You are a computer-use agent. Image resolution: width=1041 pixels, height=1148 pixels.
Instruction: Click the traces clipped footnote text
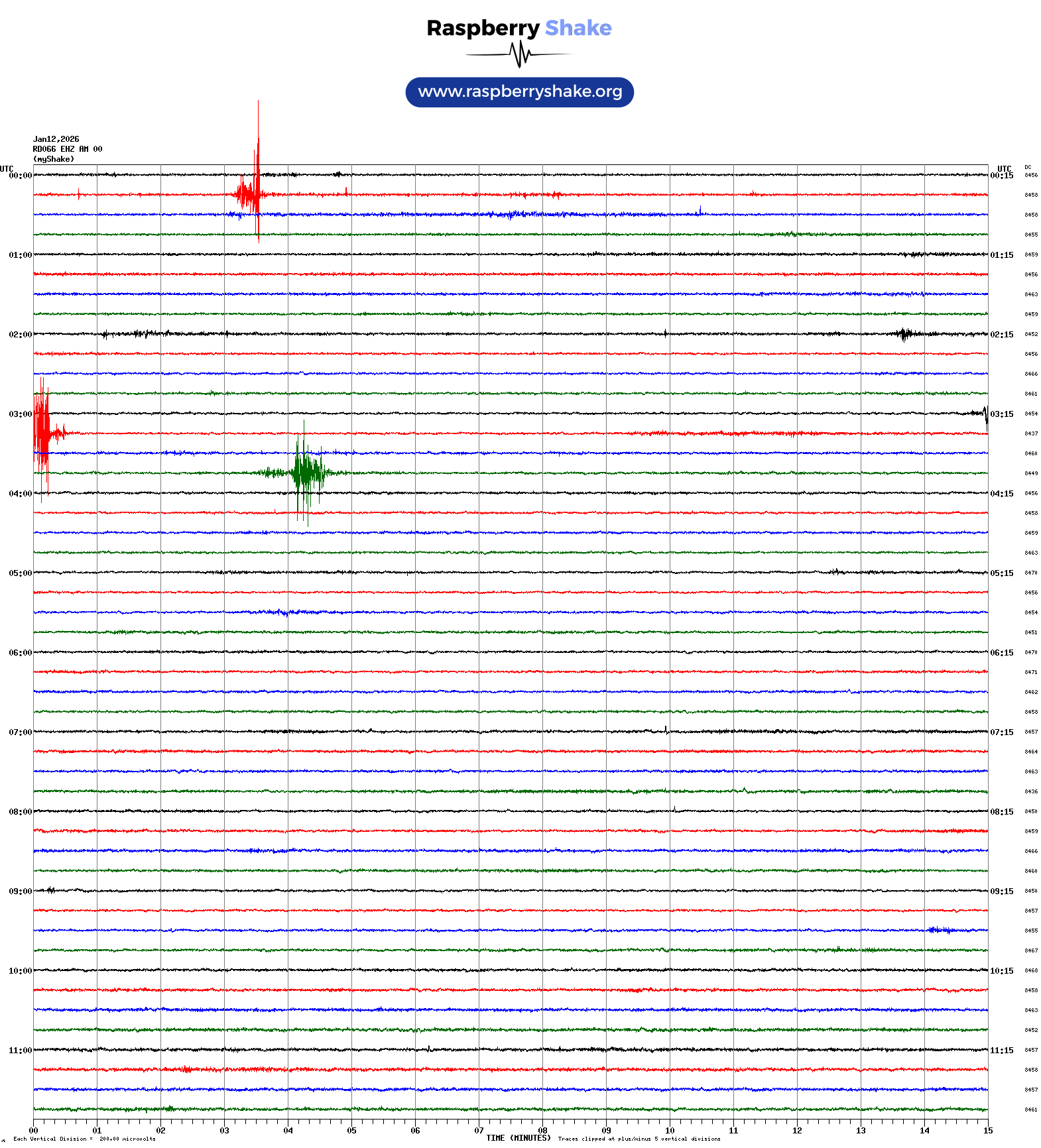[639, 1139]
